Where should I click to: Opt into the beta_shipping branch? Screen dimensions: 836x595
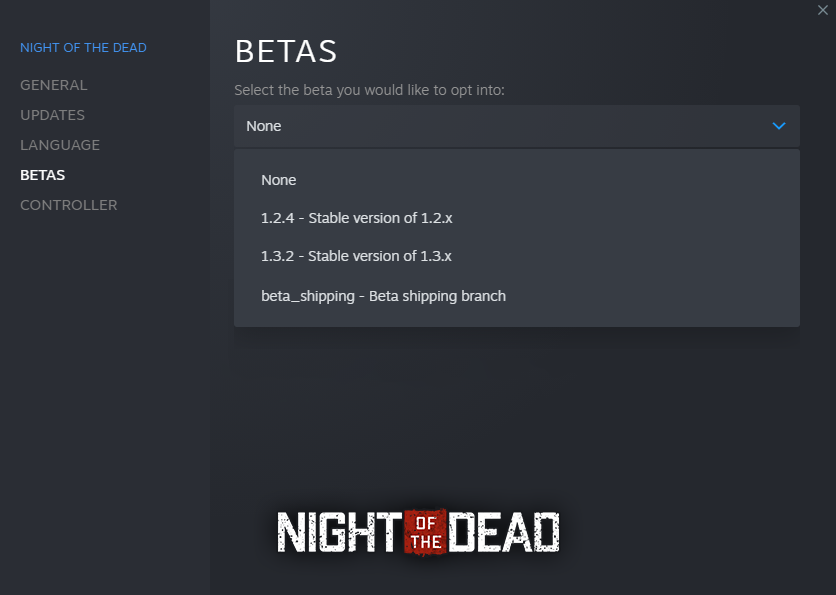(x=383, y=296)
